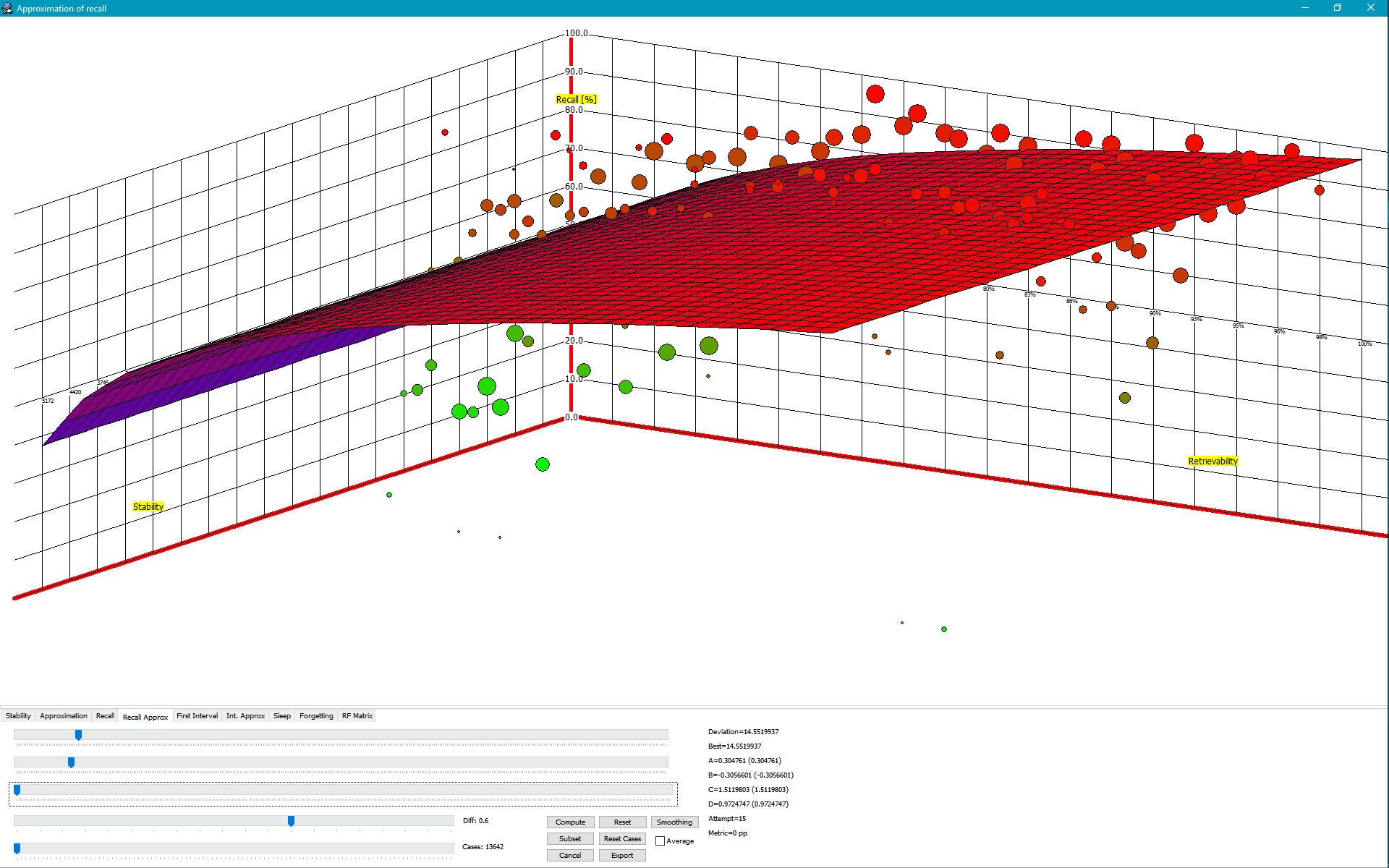Click the Export button
Screen dimensions: 1389x868
click(622, 855)
